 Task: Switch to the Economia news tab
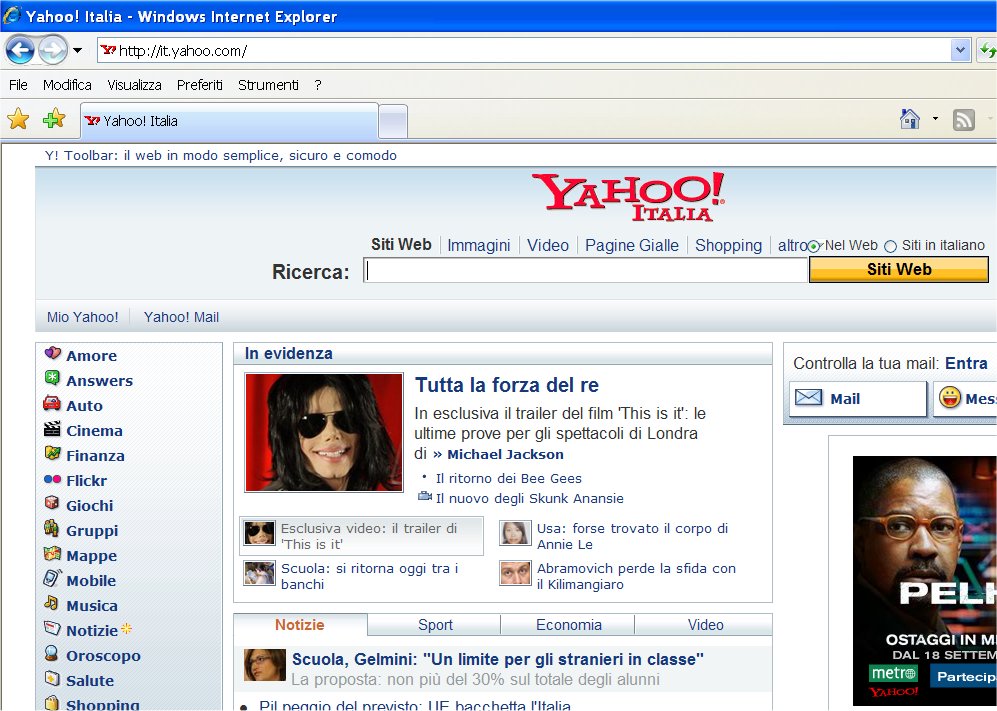pos(568,625)
